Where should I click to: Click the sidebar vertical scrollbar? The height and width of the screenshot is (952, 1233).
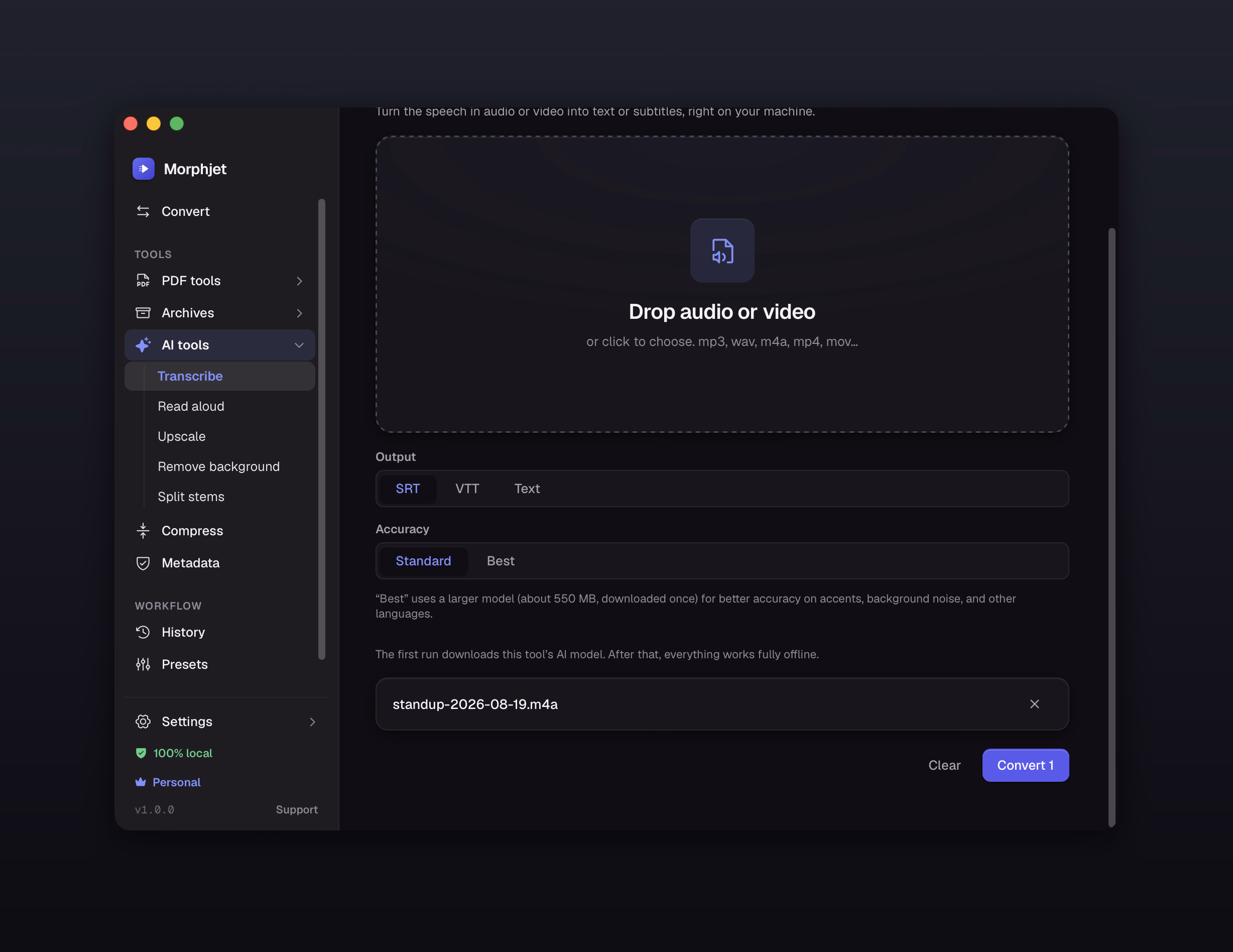pos(322,429)
